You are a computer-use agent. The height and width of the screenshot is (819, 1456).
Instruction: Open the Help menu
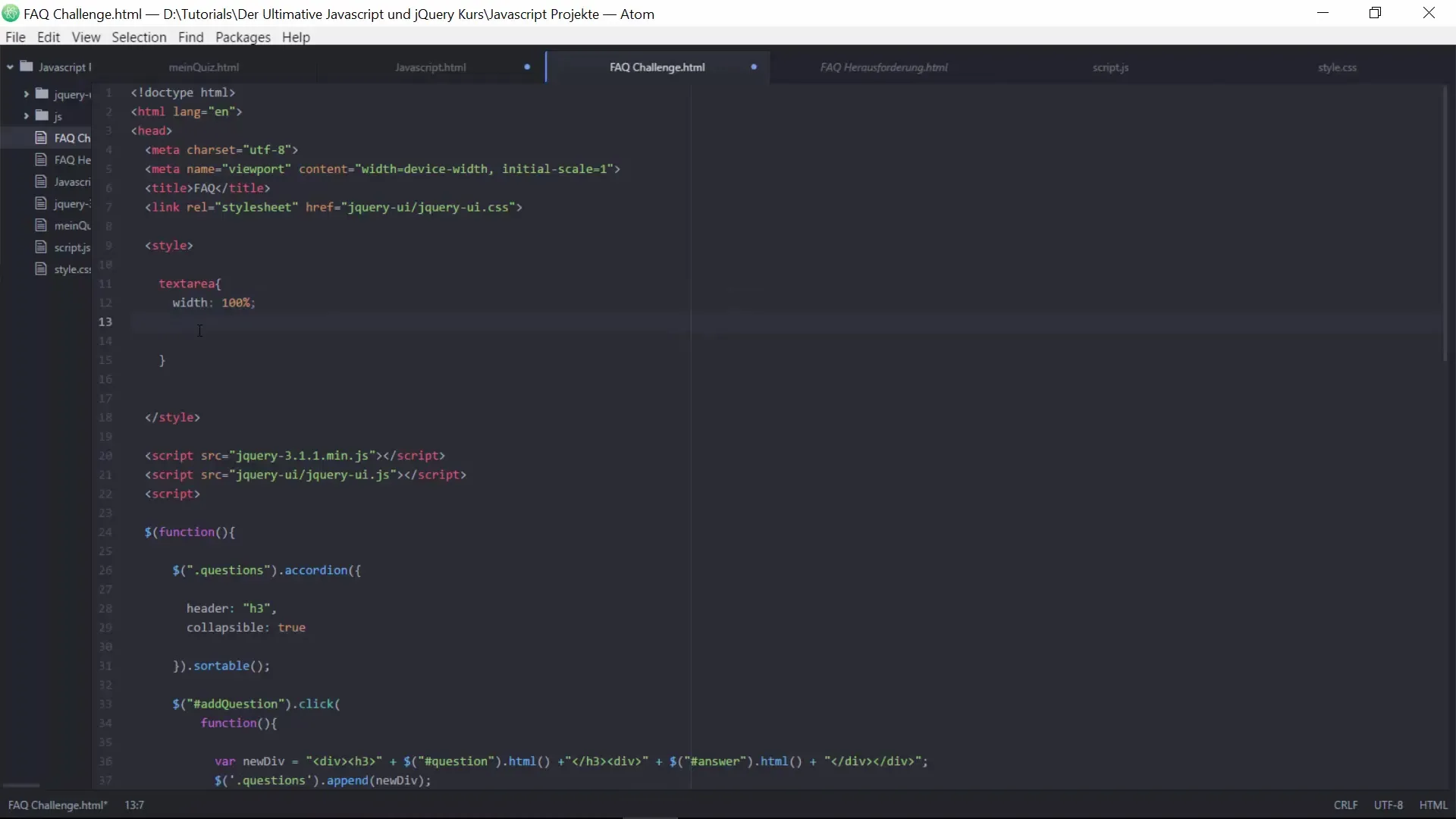point(296,37)
